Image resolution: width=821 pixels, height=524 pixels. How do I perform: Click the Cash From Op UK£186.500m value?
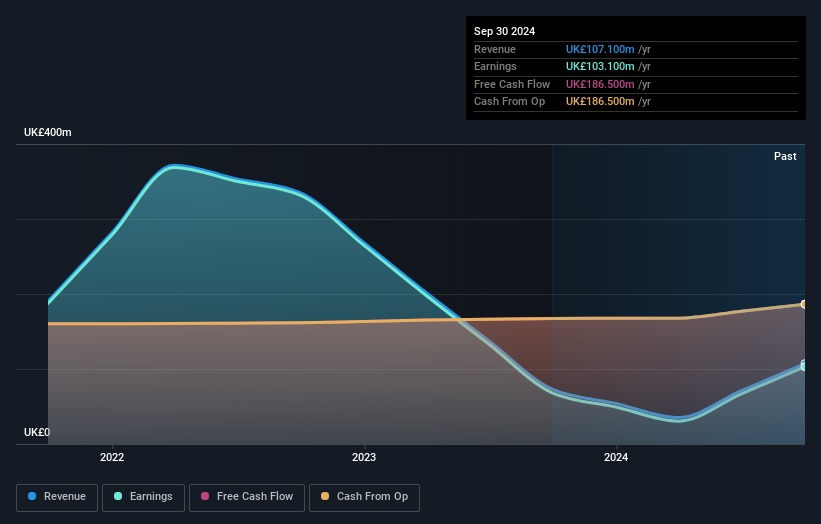tap(600, 102)
